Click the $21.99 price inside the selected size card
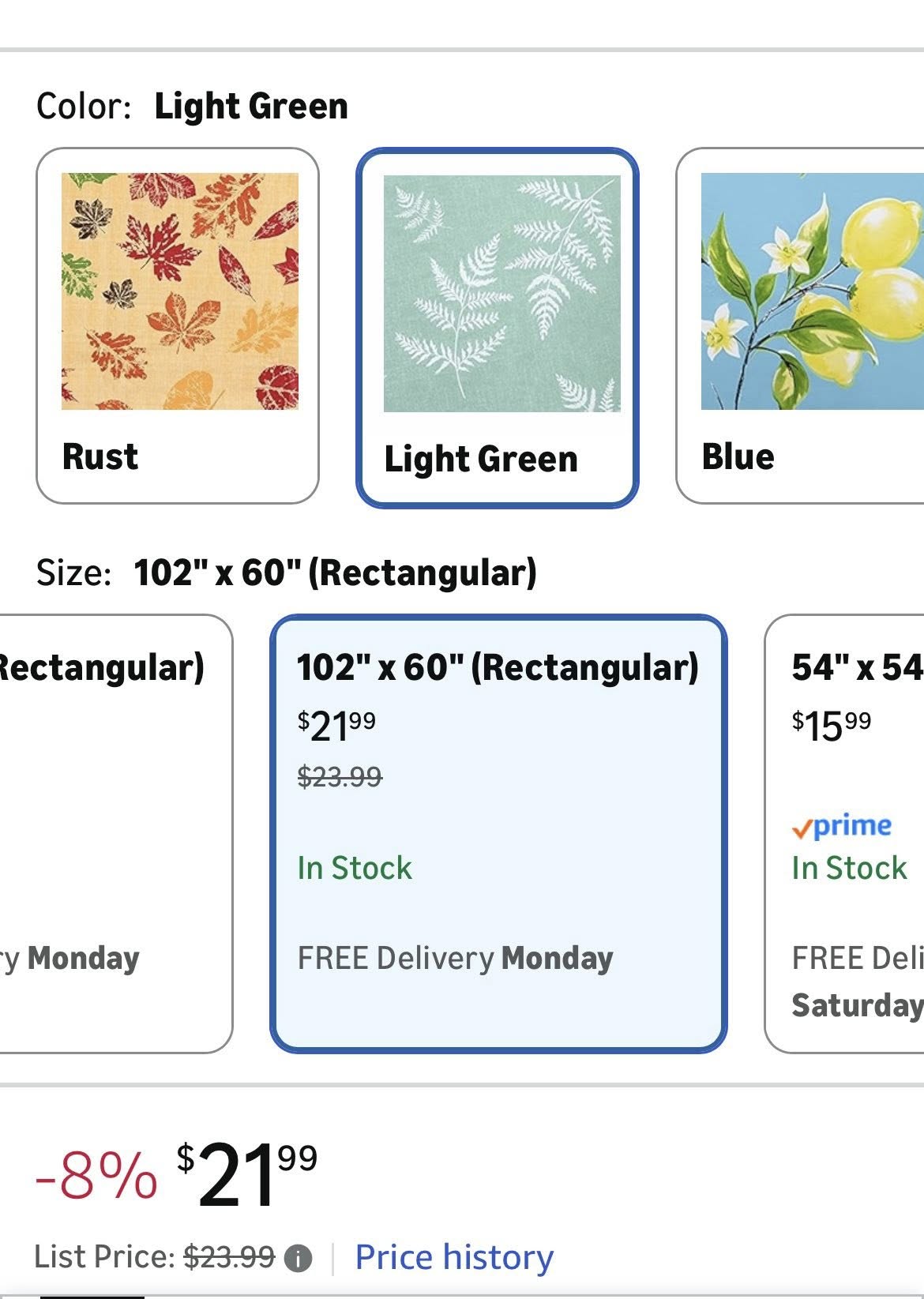 (336, 725)
